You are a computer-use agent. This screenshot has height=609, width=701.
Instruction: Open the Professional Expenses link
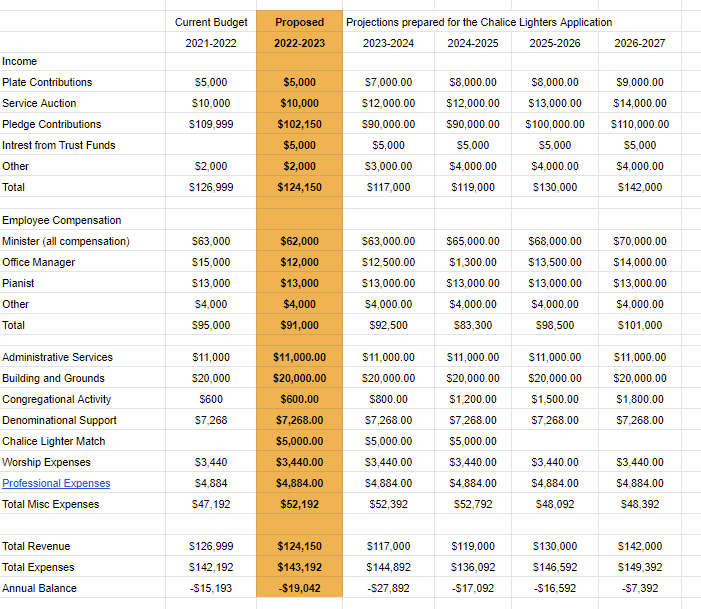click(56, 483)
